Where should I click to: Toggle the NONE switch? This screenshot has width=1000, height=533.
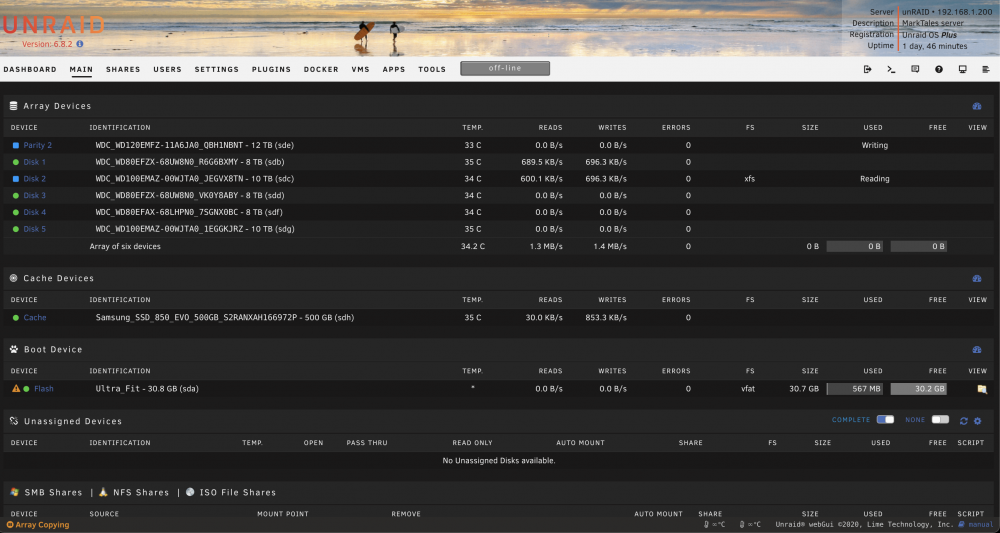[x=940, y=420]
